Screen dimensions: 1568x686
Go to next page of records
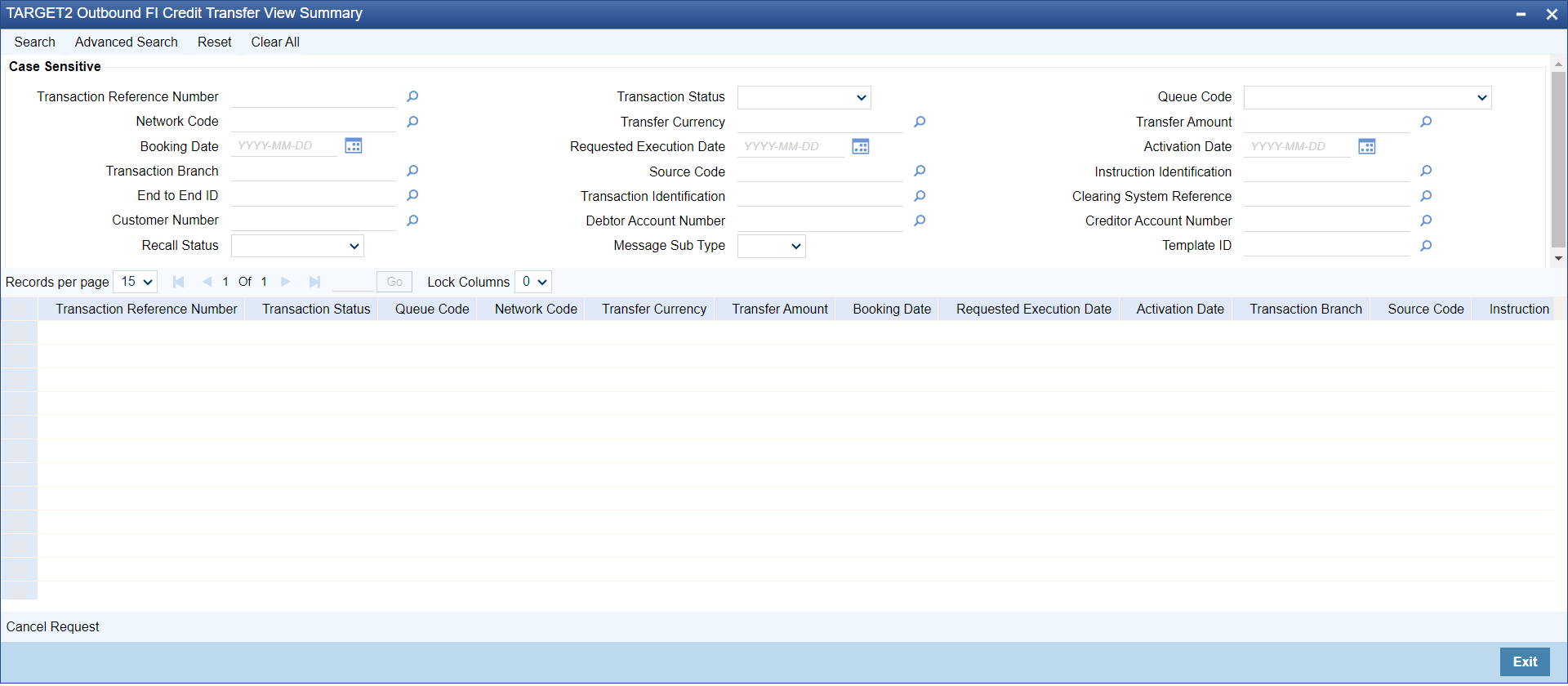[286, 282]
